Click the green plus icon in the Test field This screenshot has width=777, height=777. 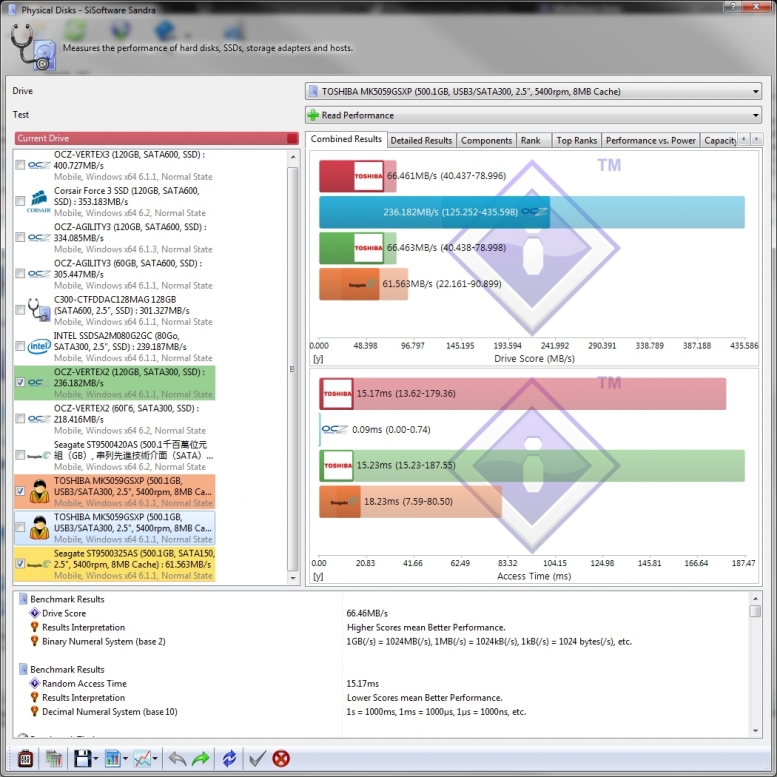click(x=313, y=115)
